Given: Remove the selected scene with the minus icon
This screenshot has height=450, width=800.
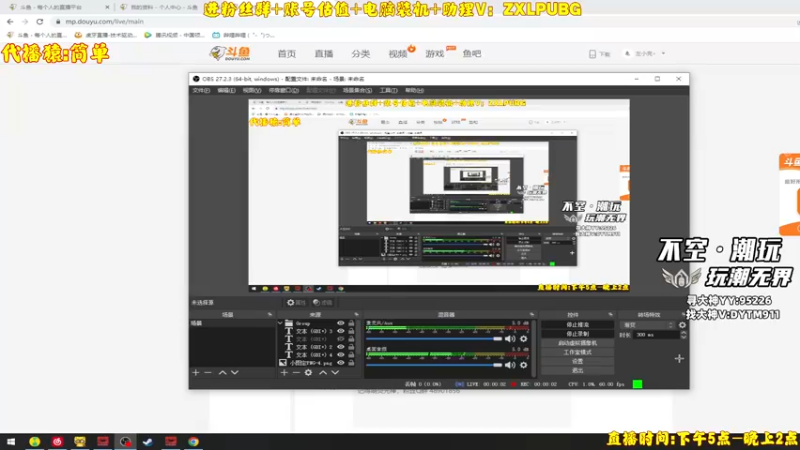Looking at the screenshot, I should (x=208, y=372).
